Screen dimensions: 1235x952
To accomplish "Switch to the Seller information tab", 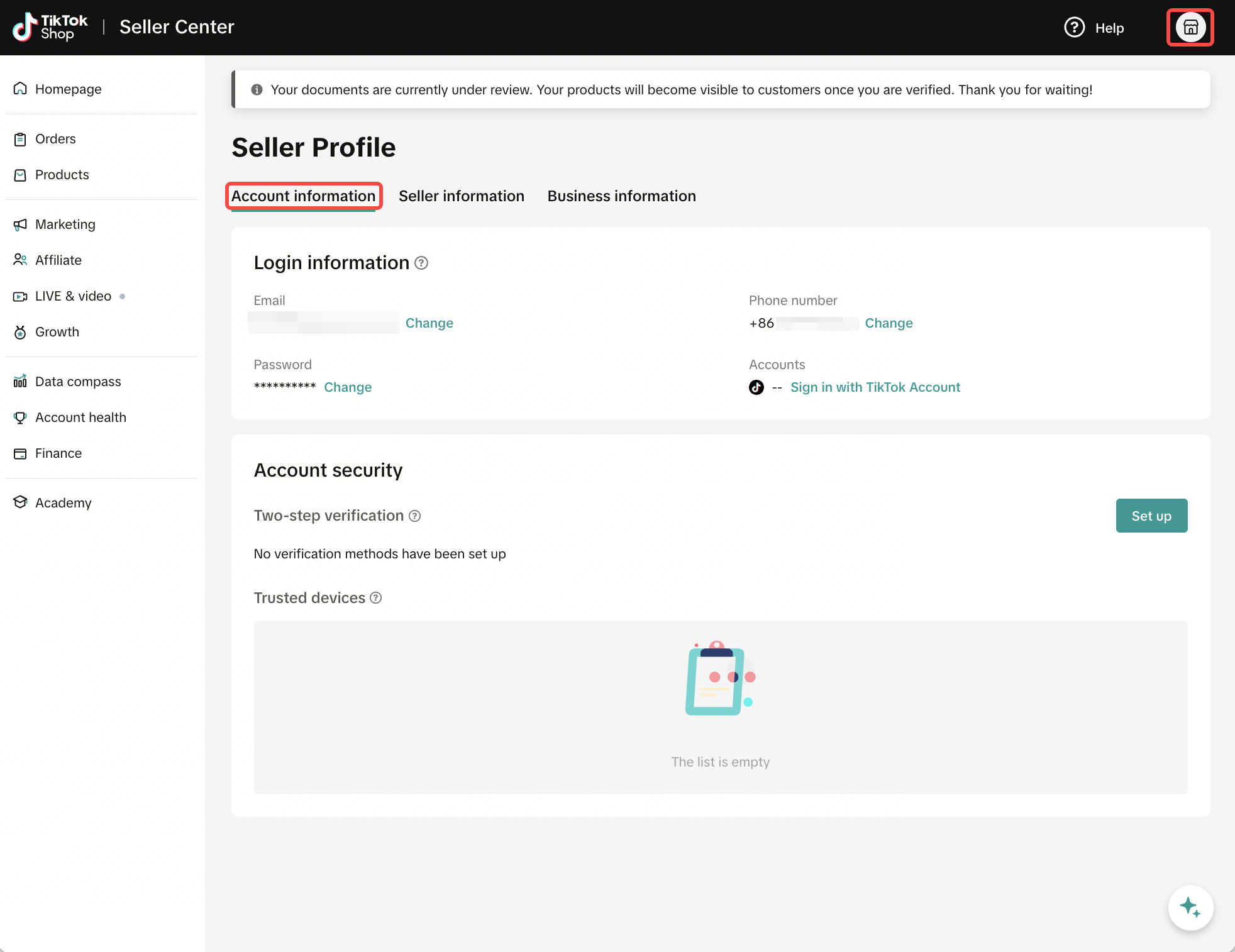I will (x=461, y=196).
